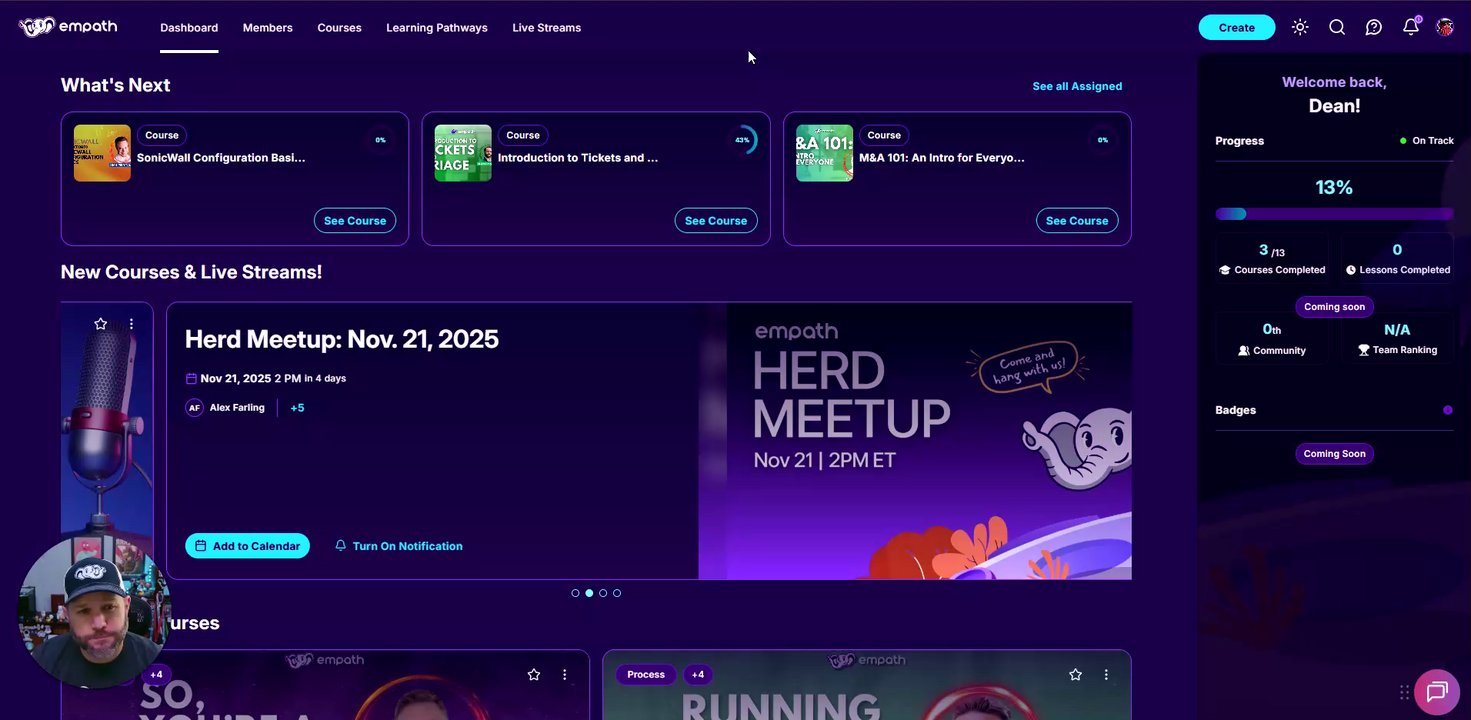Click the calendar icon beside Nov 21, 2025
1471x720 pixels.
[191, 379]
